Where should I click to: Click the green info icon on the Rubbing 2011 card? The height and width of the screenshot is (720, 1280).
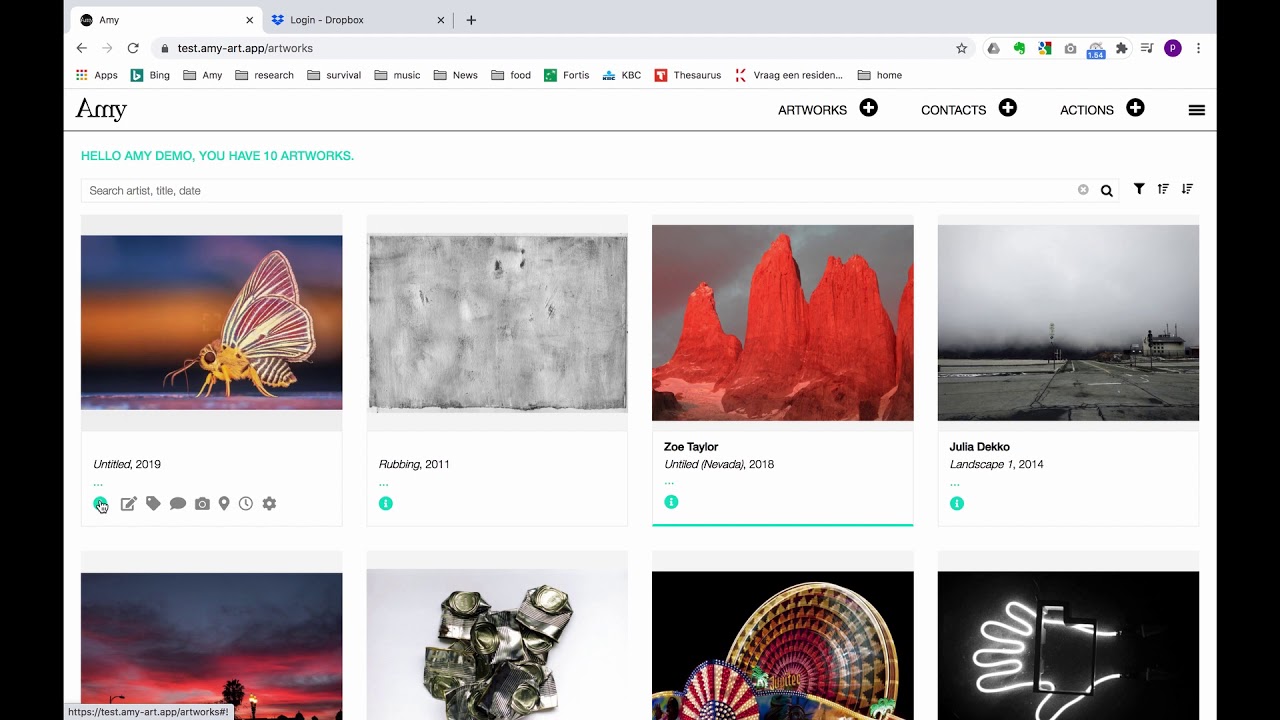click(386, 503)
